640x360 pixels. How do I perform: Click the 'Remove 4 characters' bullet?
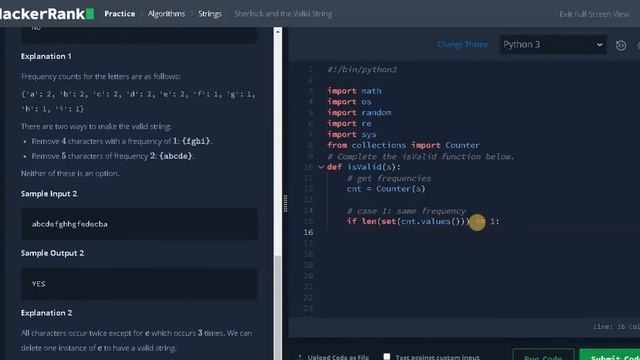(122, 141)
